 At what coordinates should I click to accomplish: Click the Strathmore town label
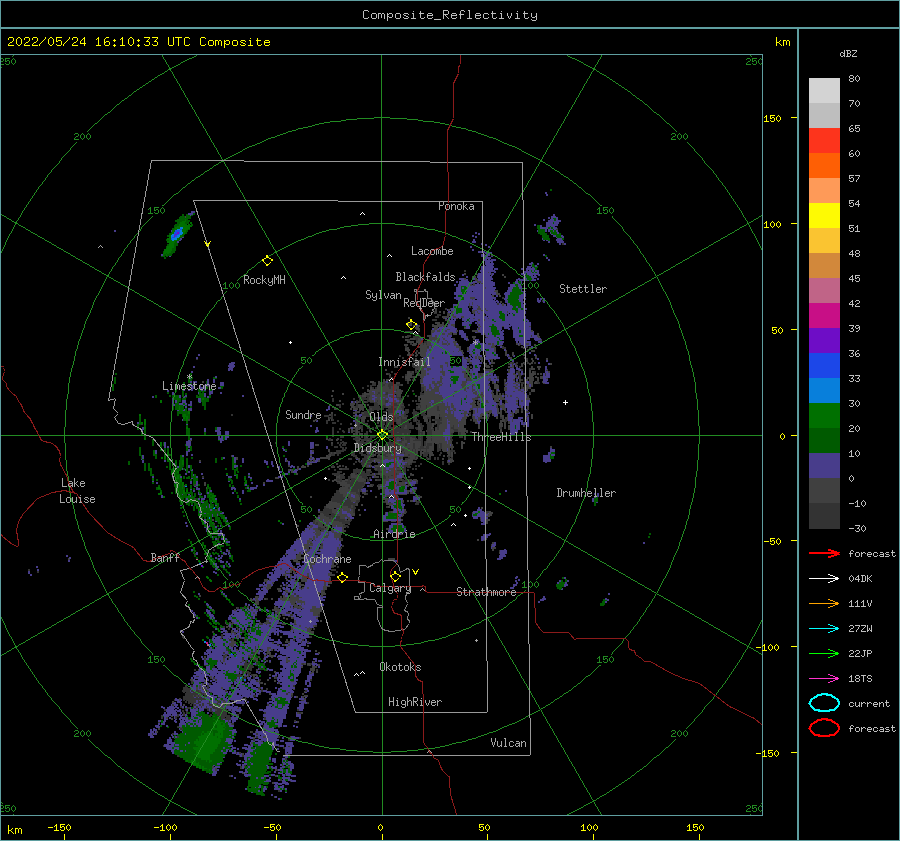[486, 592]
